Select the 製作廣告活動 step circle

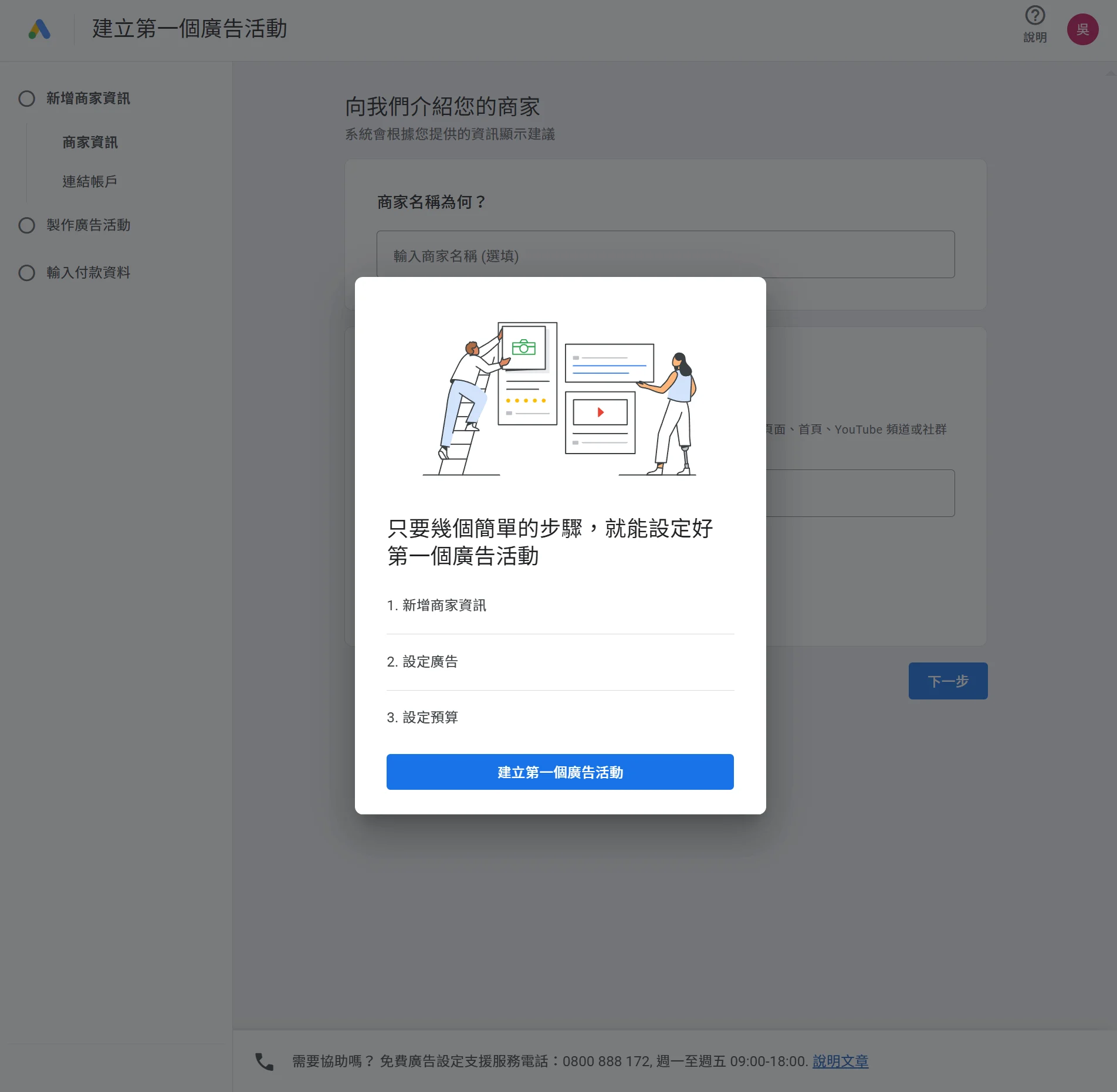click(x=27, y=225)
